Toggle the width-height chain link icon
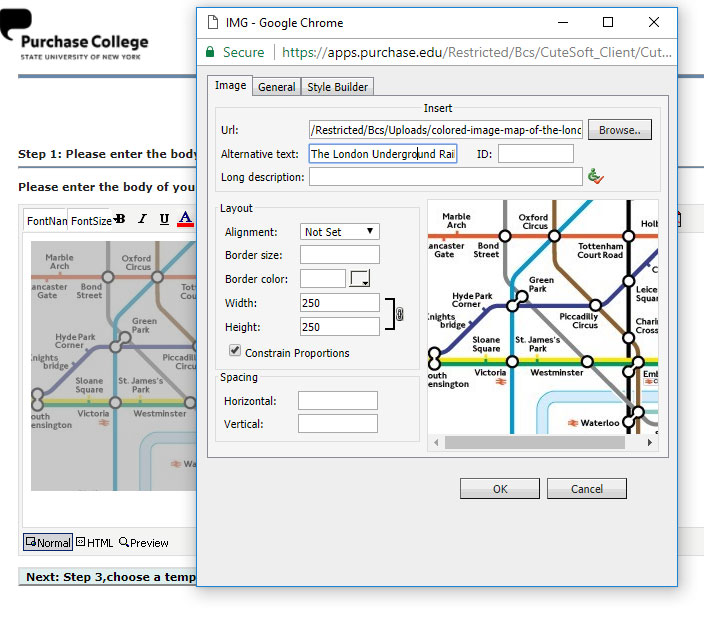The width and height of the screenshot is (704, 636). [399, 314]
